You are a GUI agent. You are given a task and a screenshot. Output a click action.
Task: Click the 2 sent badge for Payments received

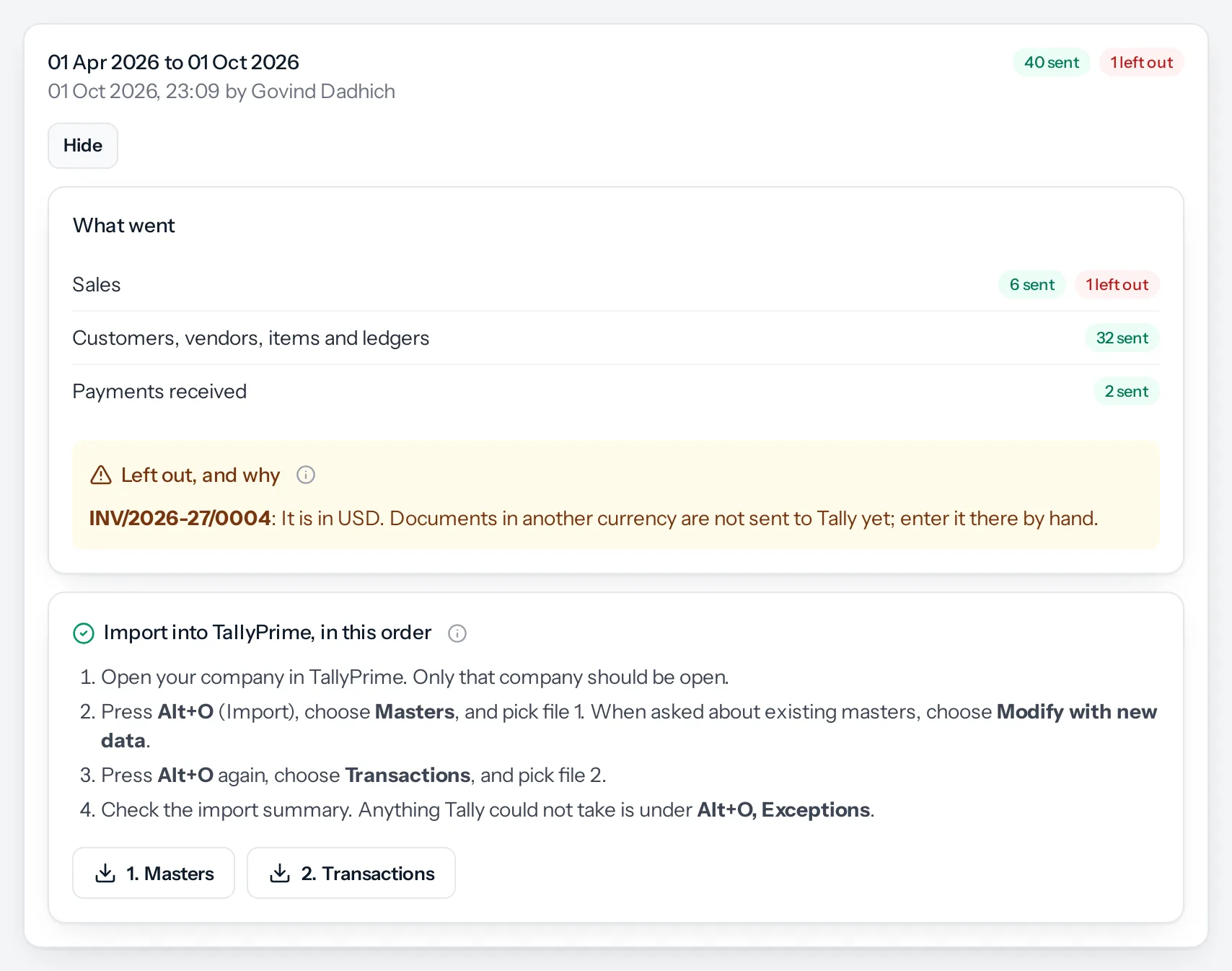pos(1127,391)
